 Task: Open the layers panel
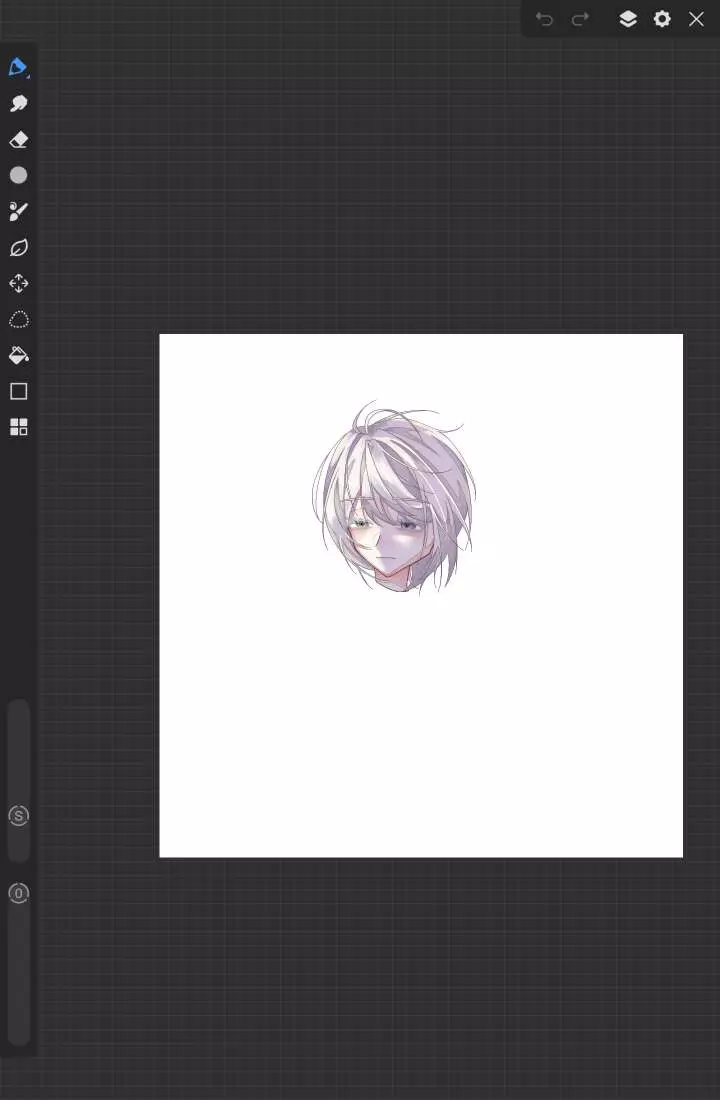(628, 19)
